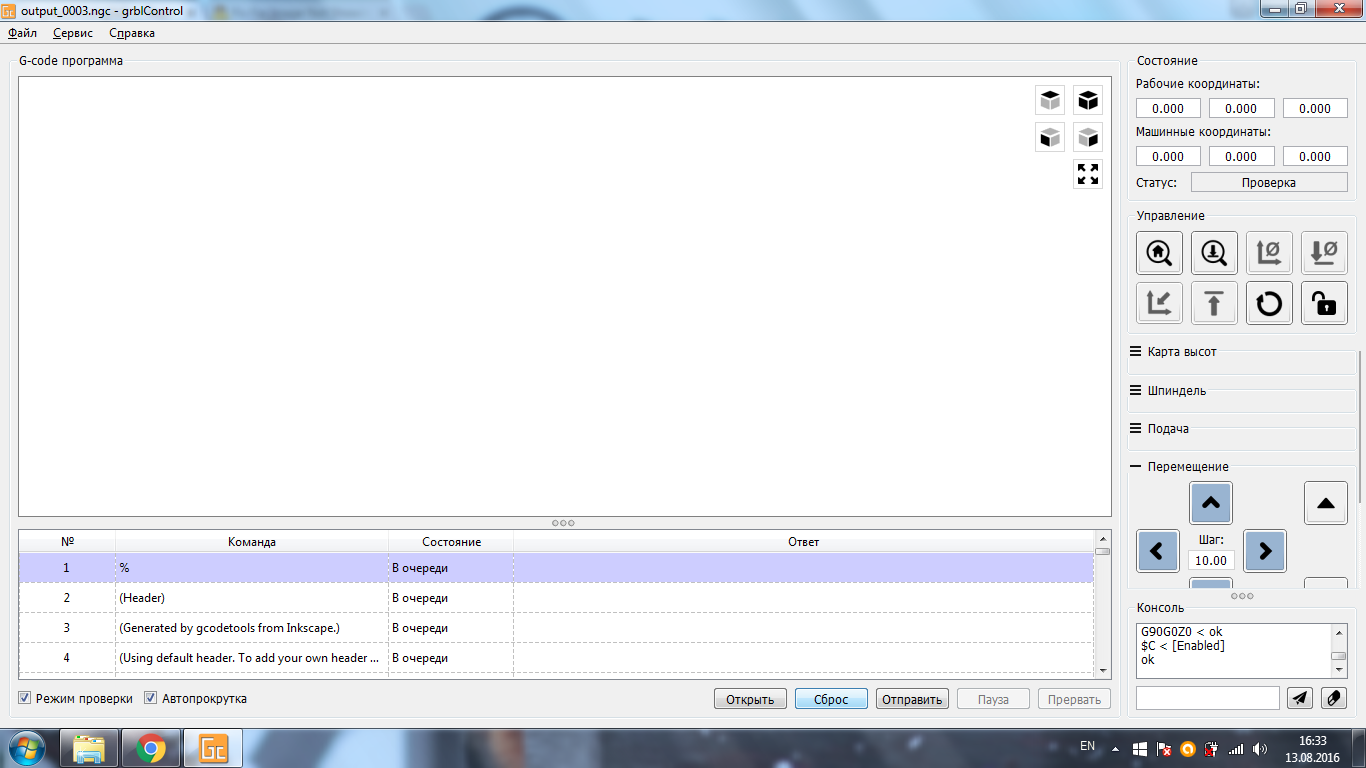This screenshot has height=768, width=1366.
Task: Jog Z axis up with triangle
Action: [x=1326, y=503]
